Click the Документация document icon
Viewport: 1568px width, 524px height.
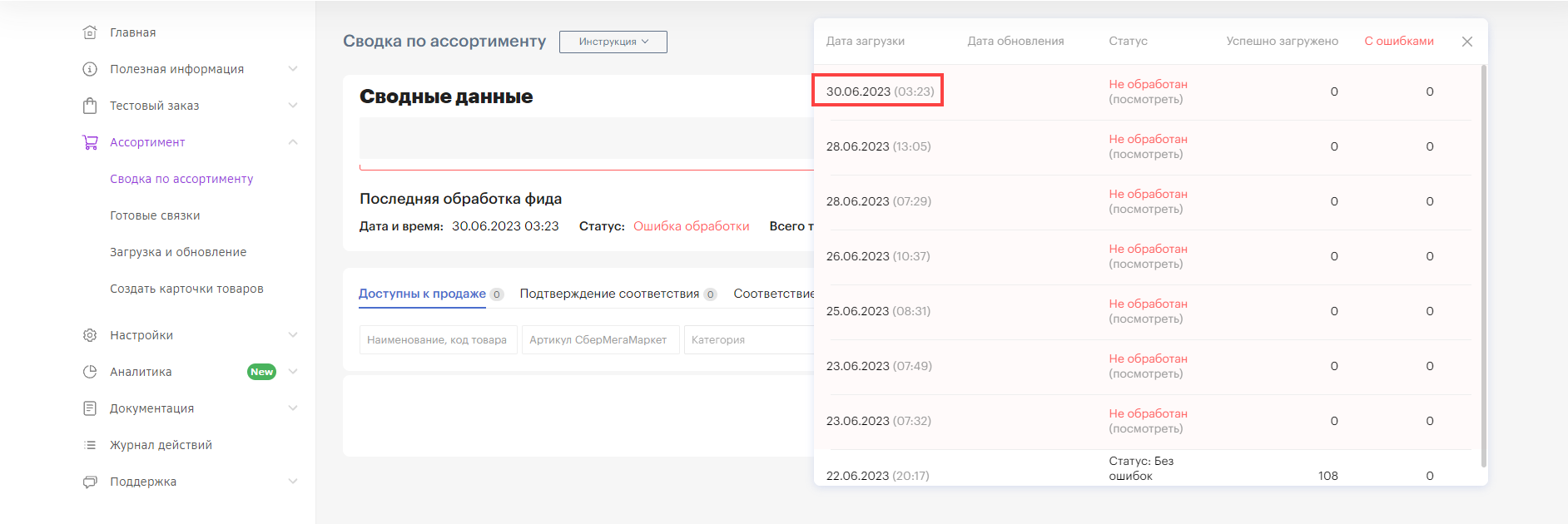[90, 408]
